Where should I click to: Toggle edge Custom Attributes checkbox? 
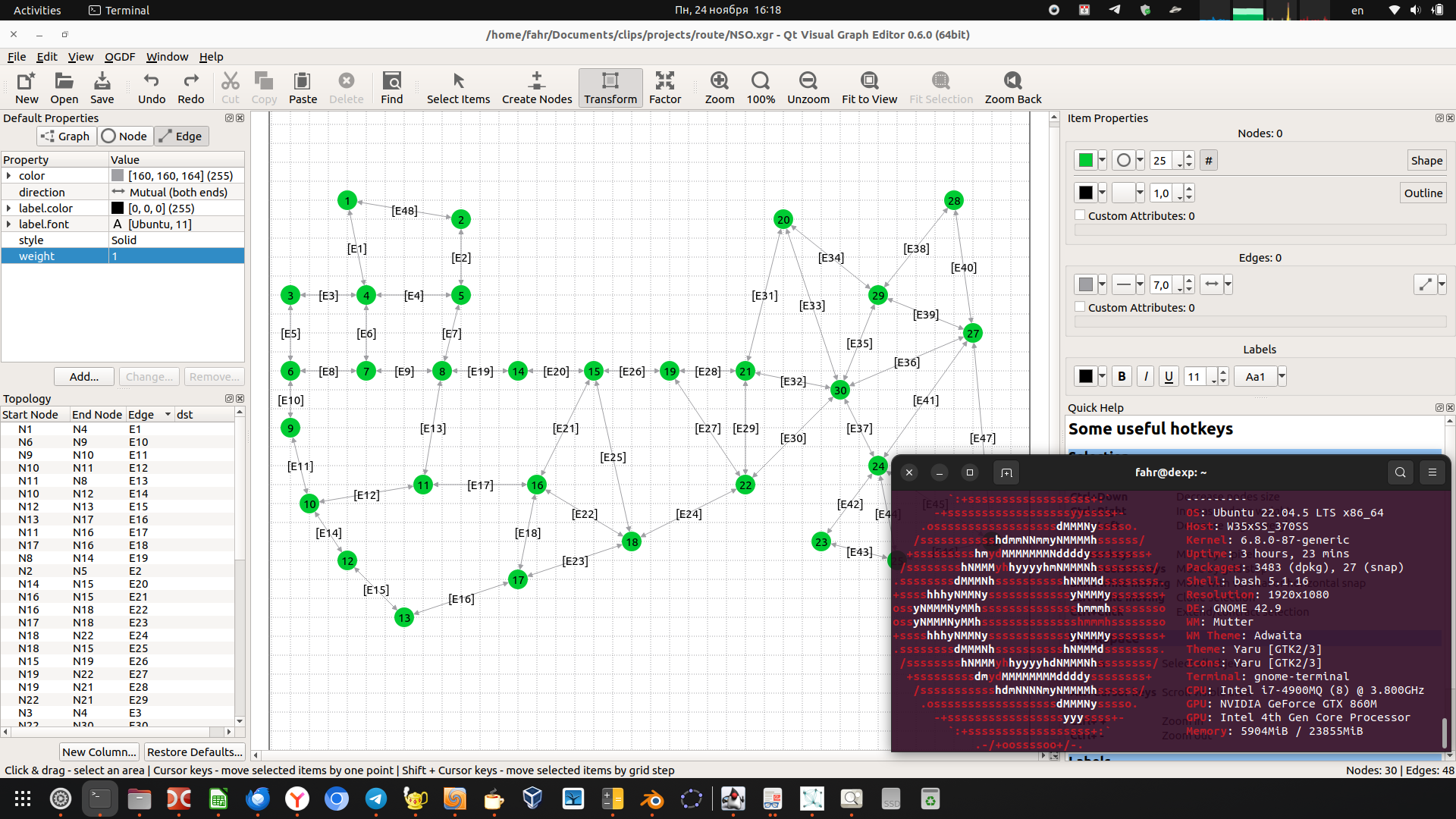[1080, 307]
